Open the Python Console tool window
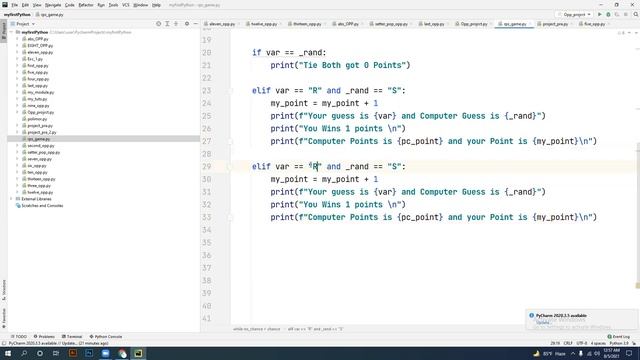This screenshot has height=360, width=640. pos(106,336)
